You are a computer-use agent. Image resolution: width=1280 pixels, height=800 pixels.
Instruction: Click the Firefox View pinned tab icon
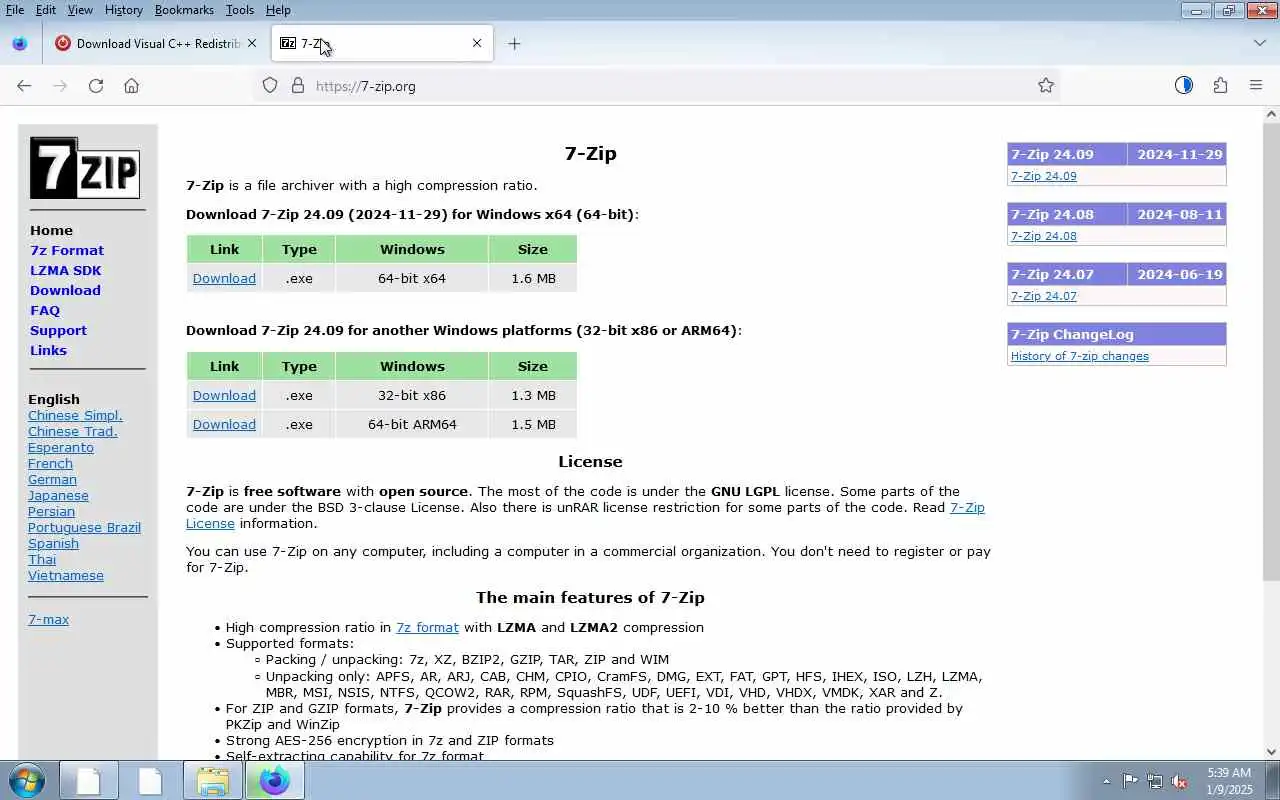pos(19,43)
